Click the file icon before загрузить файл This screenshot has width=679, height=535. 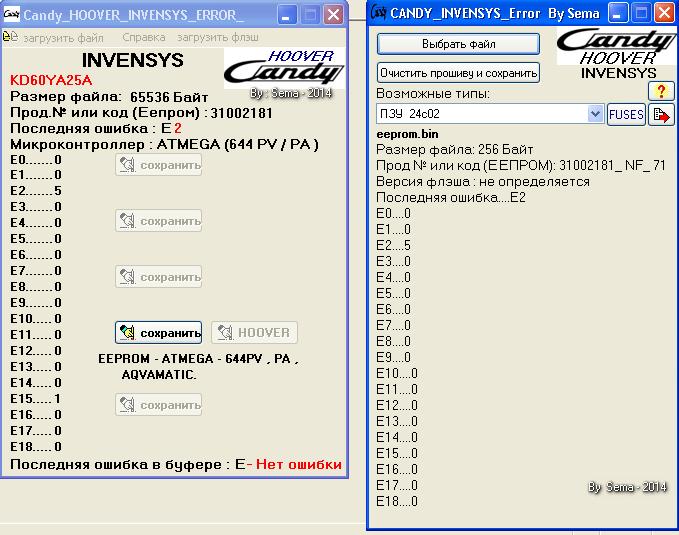tap(10, 36)
